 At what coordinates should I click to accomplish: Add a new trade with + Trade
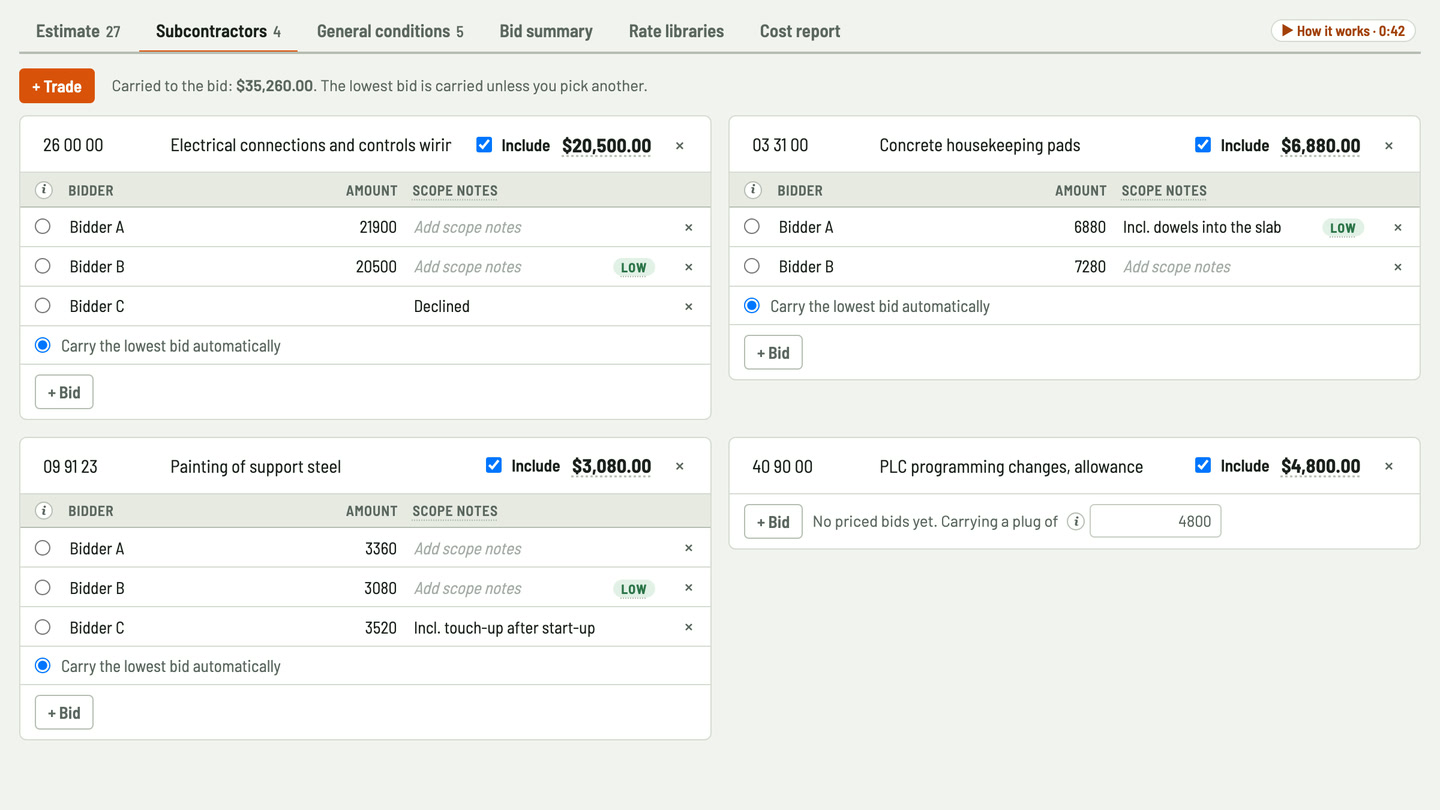[57, 86]
